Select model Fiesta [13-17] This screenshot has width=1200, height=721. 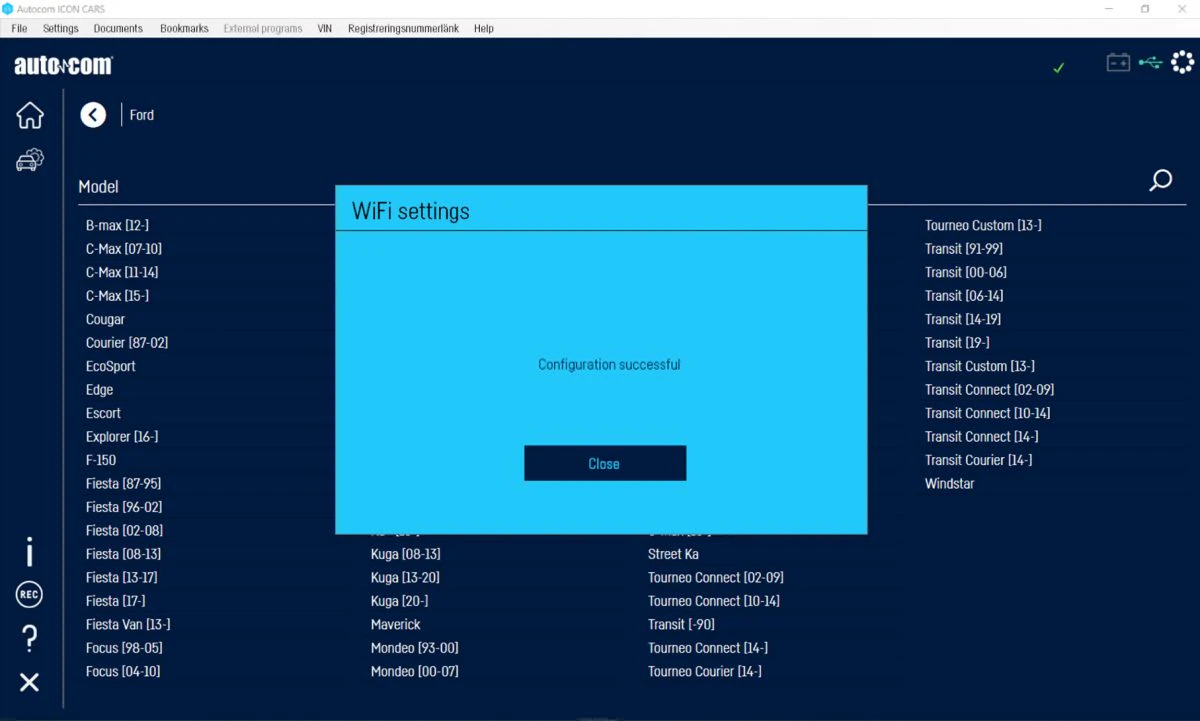tap(121, 578)
